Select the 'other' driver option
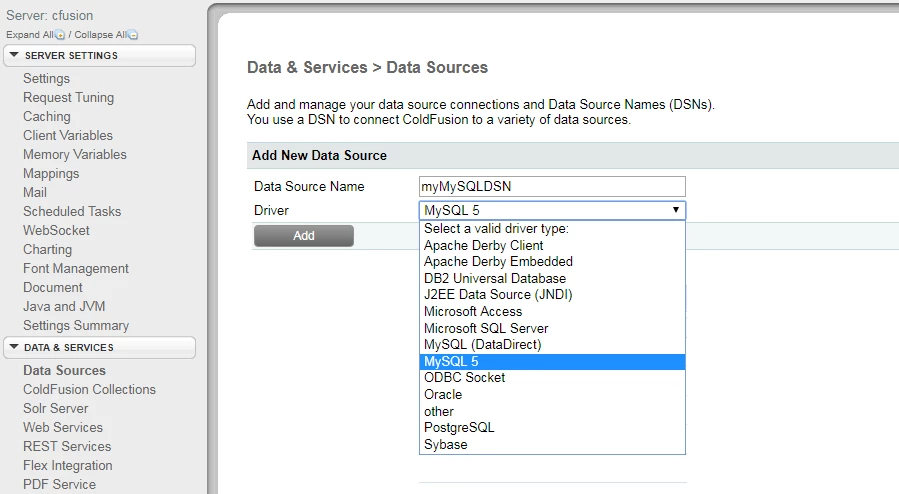Screen dimensions: 899x494 (x=552, y=411)
